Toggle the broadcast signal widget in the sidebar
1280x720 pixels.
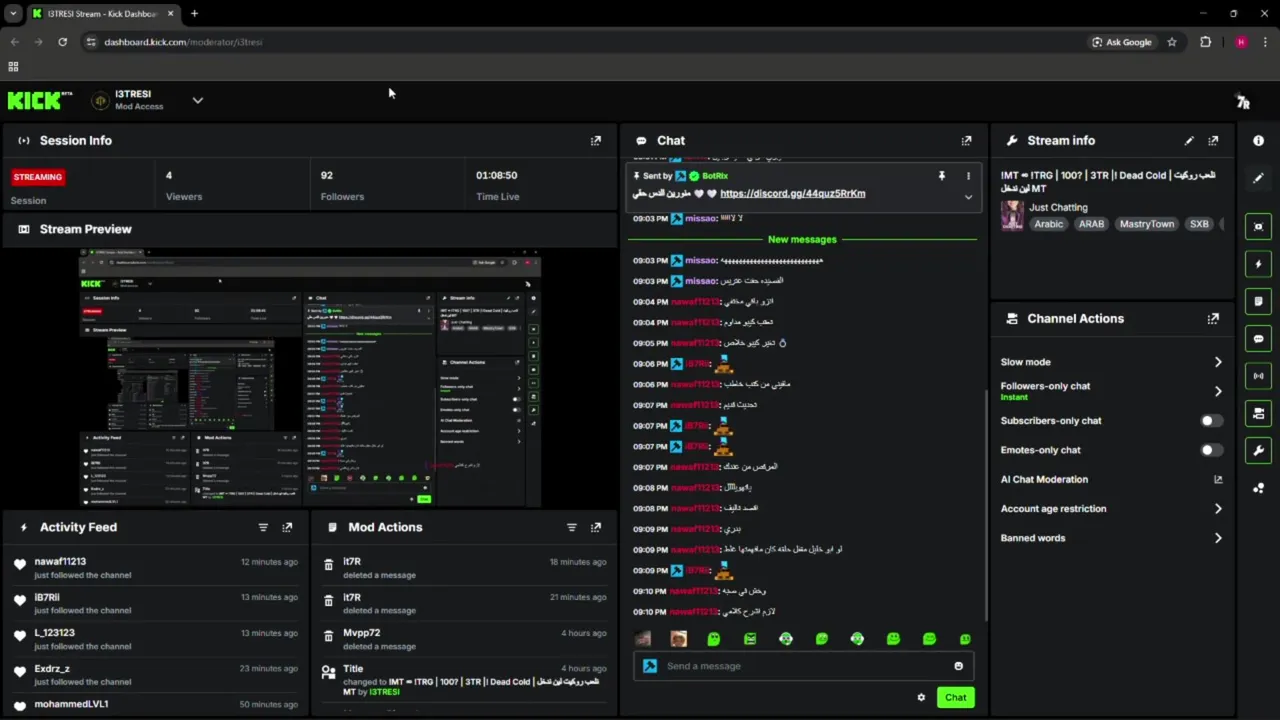pos(1258,376)
